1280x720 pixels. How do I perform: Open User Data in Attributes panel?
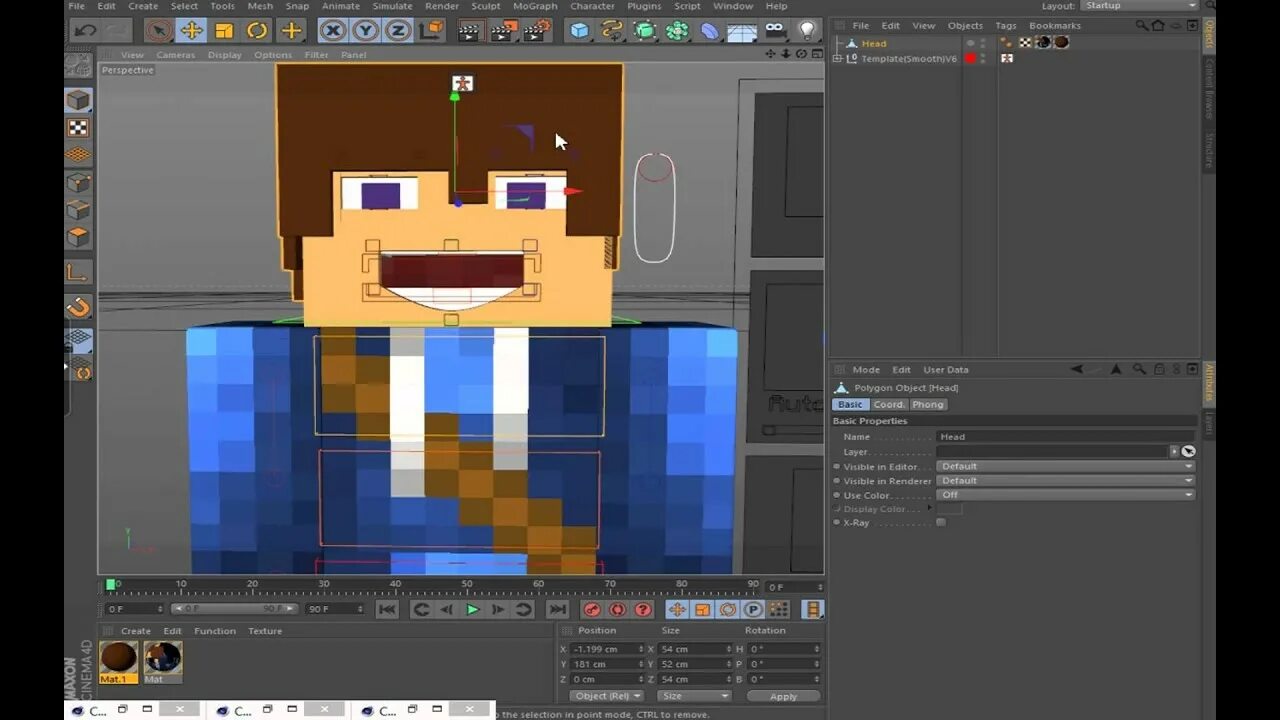pyautogui.click(x=945, y=370)
